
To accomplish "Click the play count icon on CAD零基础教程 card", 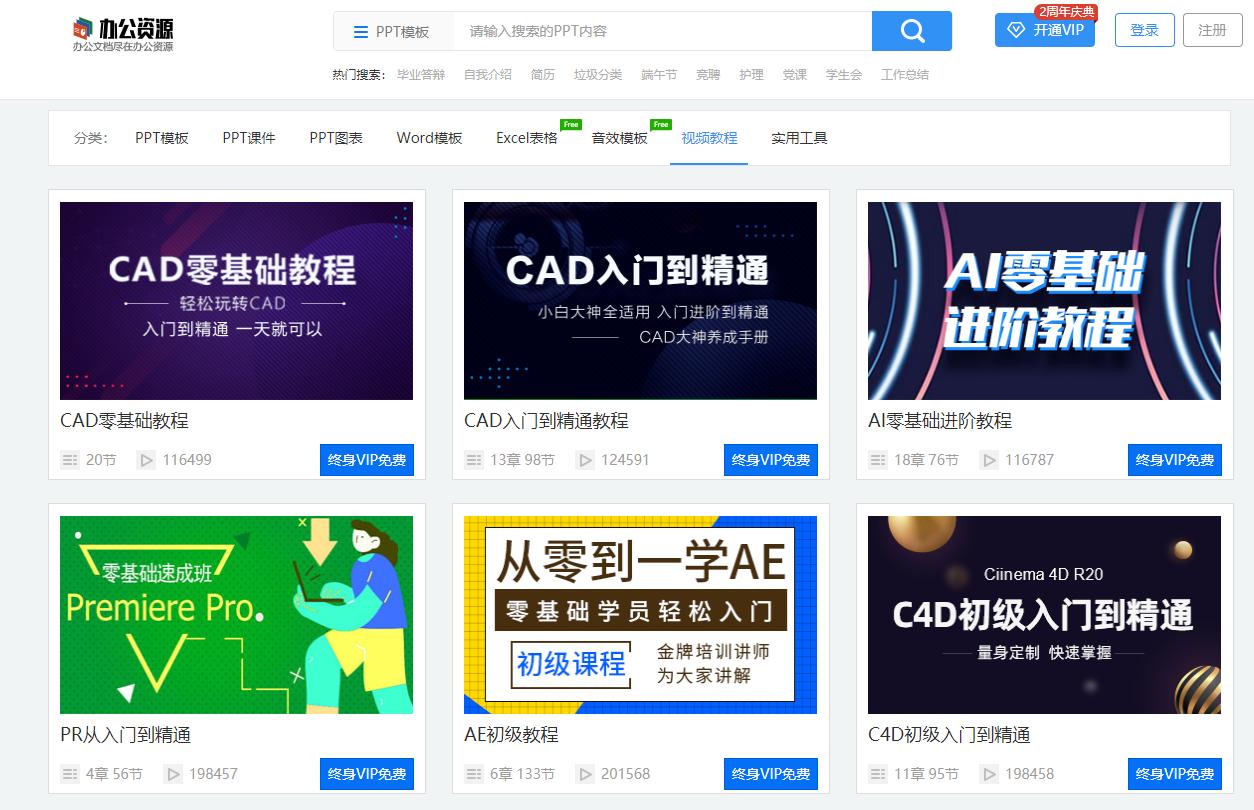I will (x=144, y=460).
